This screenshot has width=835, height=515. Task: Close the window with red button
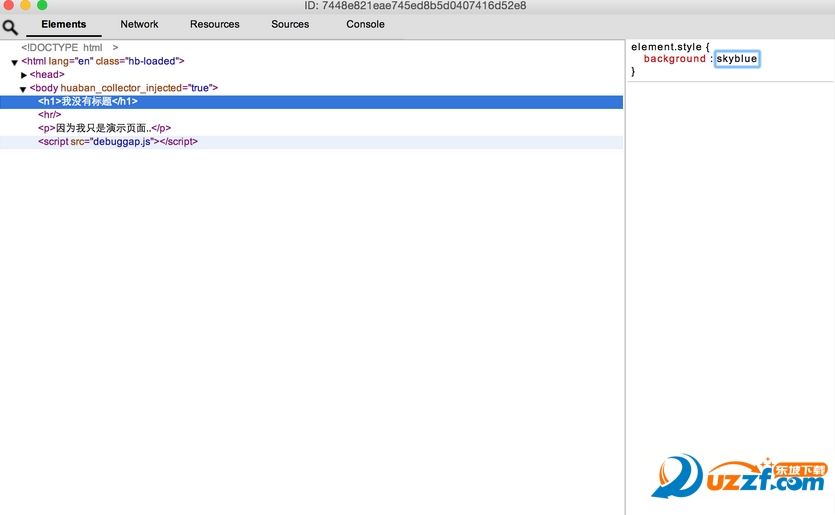[8, 5]
